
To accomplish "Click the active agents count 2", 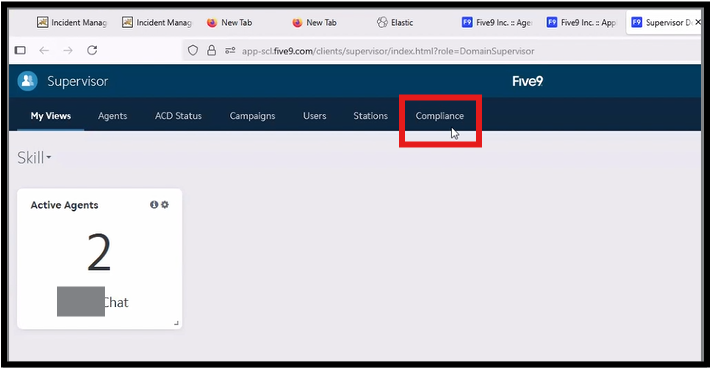I will (99, 252).
